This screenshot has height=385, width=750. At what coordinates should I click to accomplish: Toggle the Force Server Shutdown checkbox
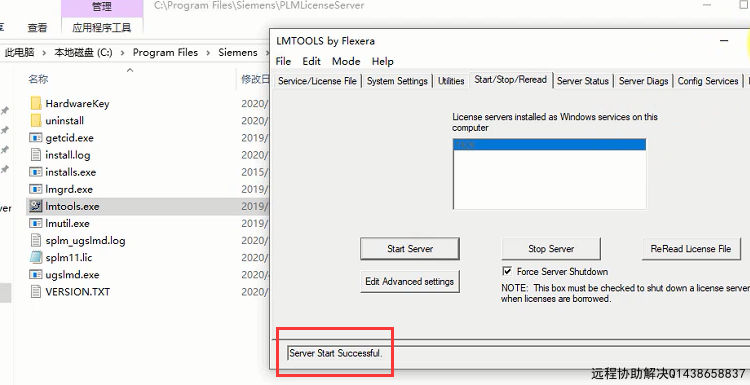point(507,272)
